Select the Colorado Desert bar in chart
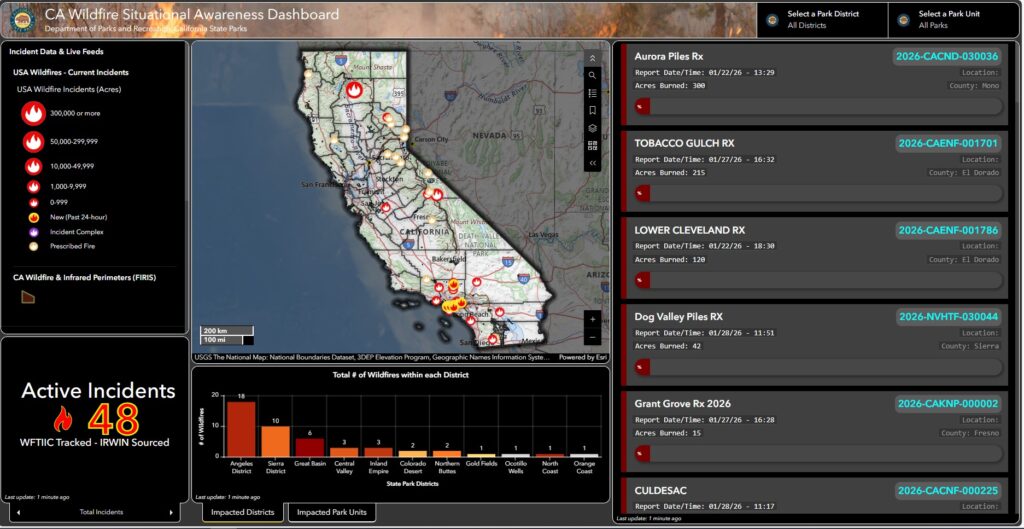 pyautogui.click(x=412, y=454)
